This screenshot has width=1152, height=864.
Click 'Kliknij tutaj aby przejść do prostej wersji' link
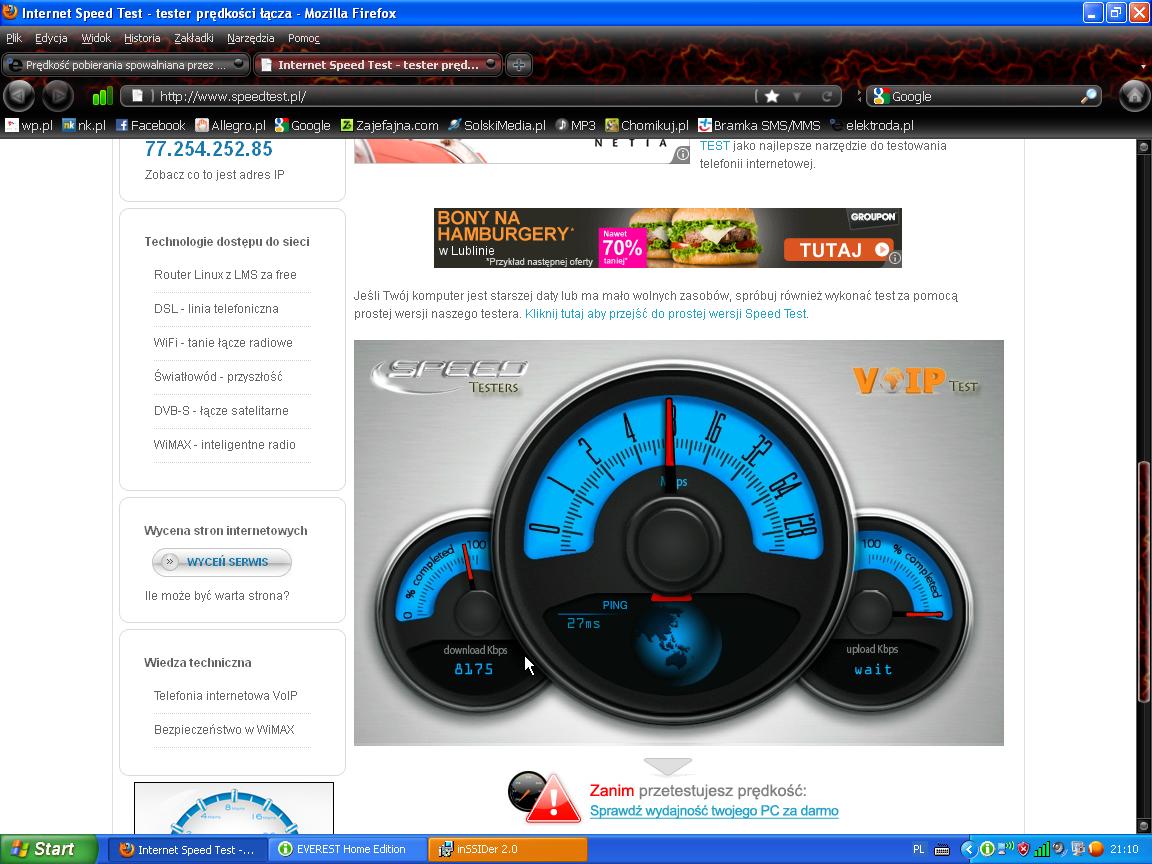(x=666, y=314)
